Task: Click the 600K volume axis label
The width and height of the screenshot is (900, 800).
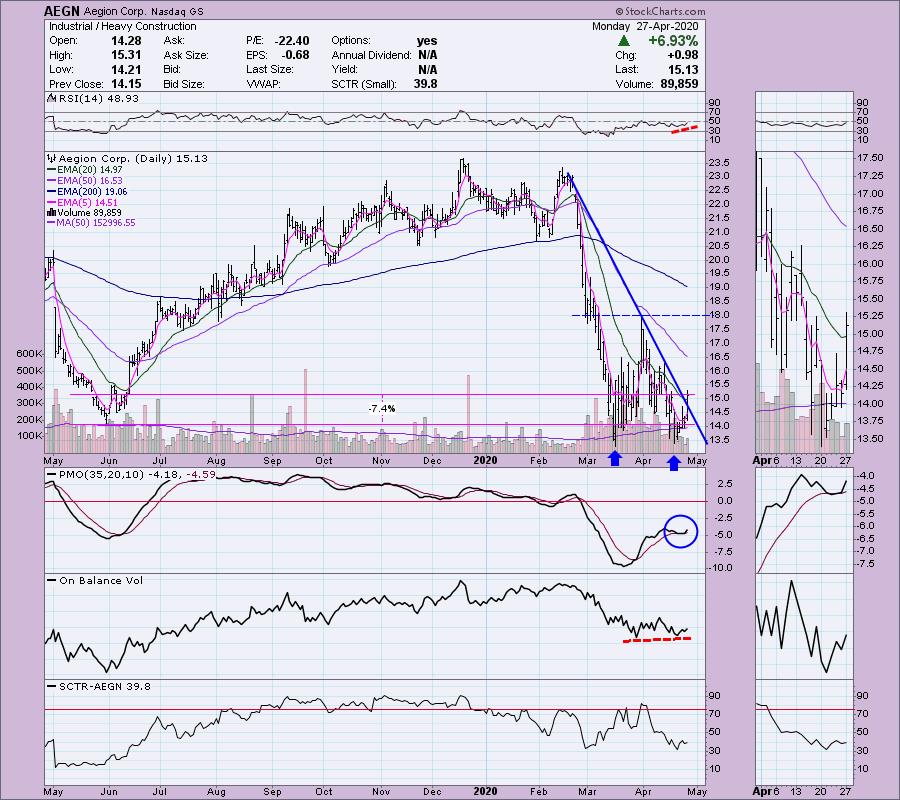Action: point(29,354)
